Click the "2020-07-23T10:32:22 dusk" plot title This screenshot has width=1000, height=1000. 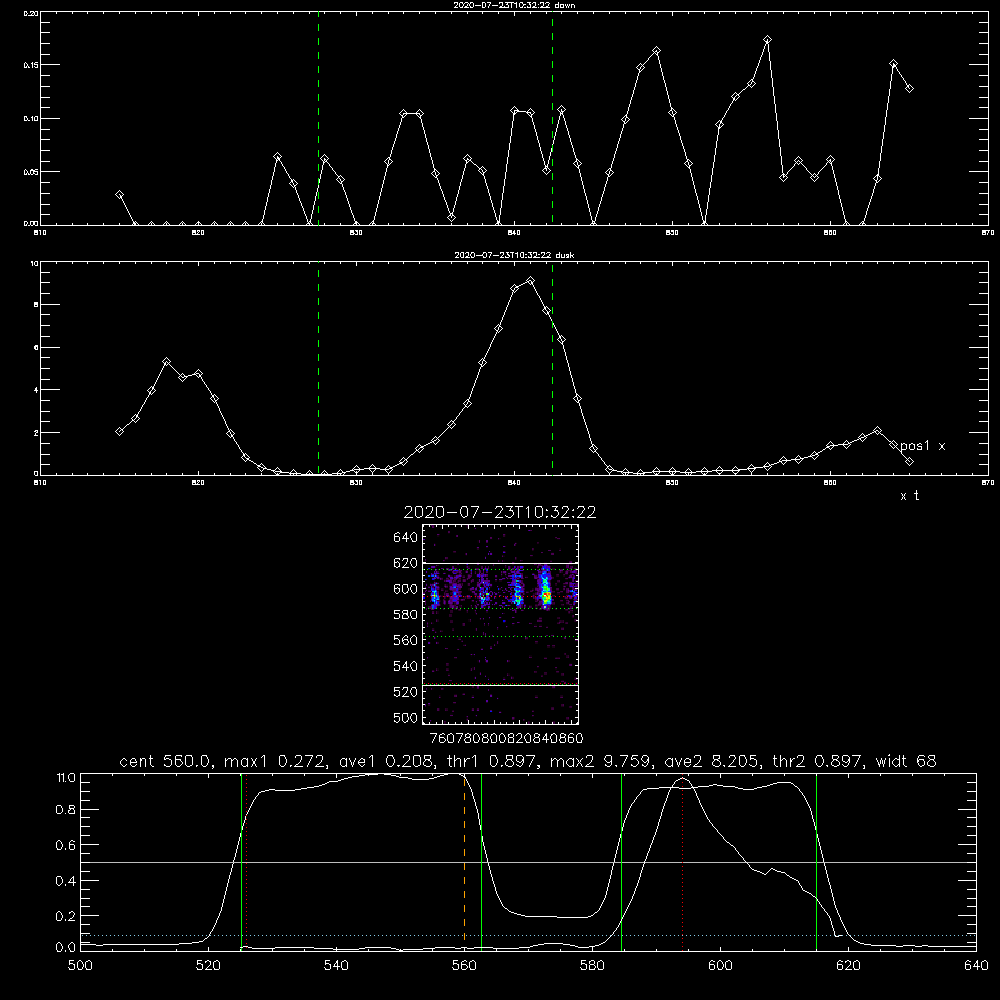pos(514,255)
